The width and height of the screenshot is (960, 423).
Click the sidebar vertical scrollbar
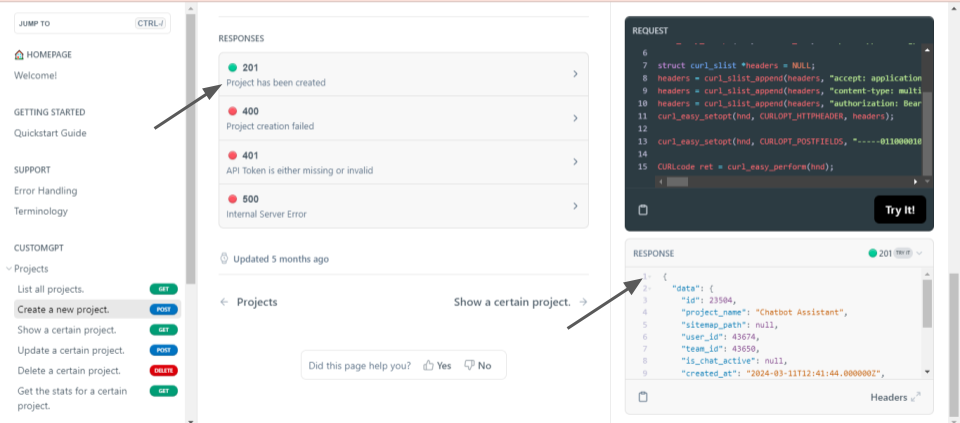(x=190, y=147)
